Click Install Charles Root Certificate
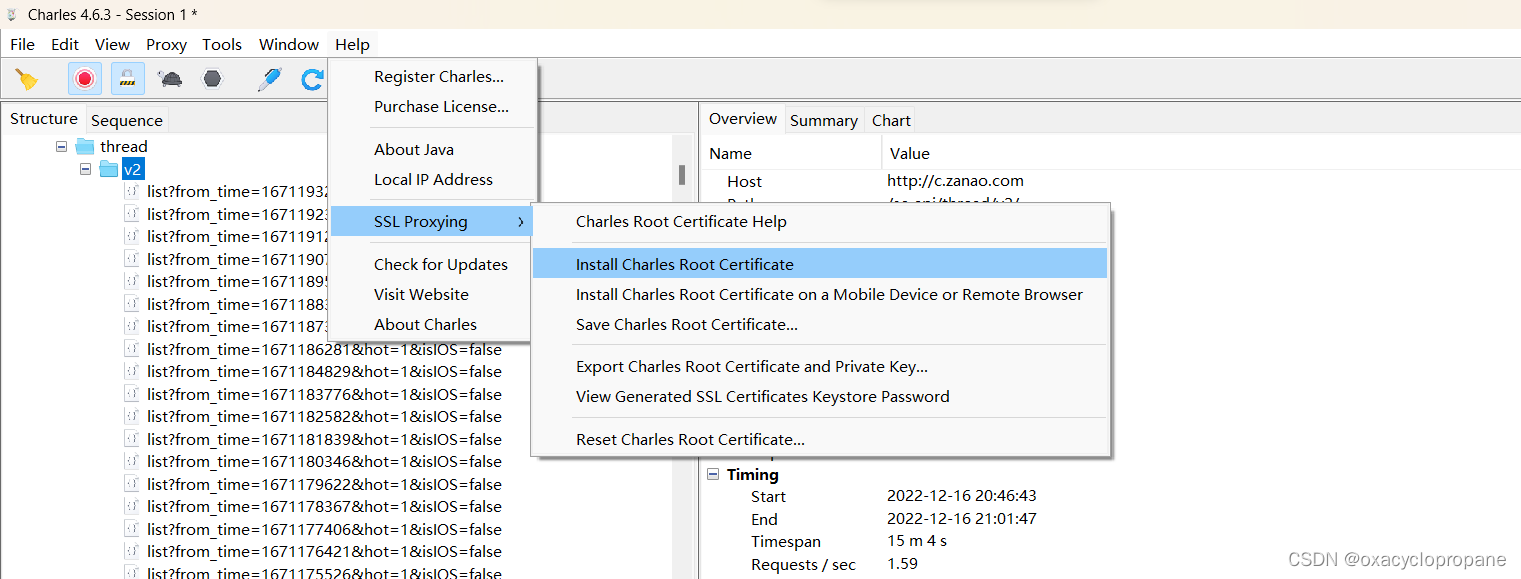Viewport: 1521px width, 579px height. tap(820, 265)
